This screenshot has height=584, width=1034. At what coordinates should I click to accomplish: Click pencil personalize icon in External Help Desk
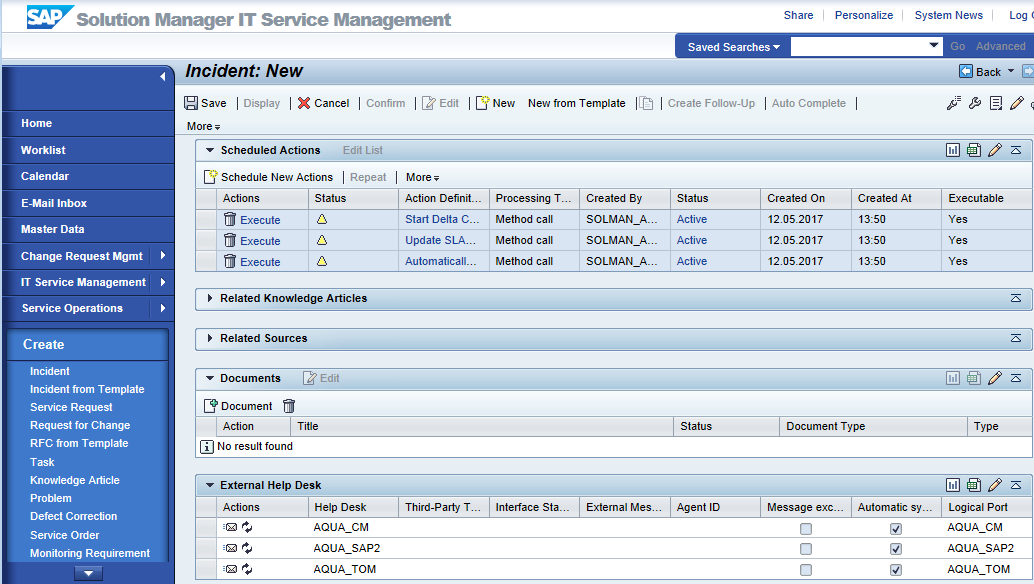tap(994, 486)
